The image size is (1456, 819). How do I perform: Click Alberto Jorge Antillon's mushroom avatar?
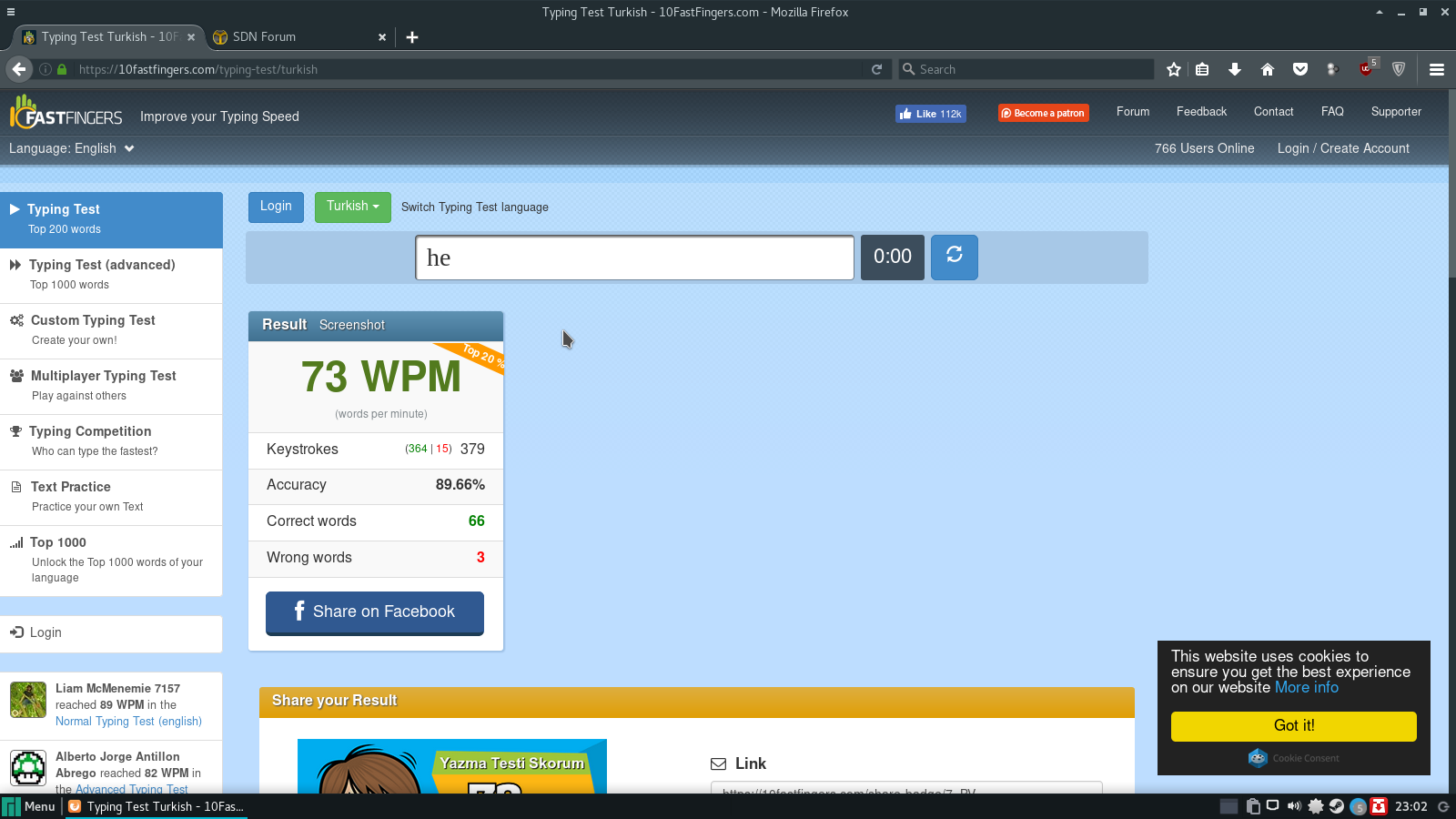28,768
